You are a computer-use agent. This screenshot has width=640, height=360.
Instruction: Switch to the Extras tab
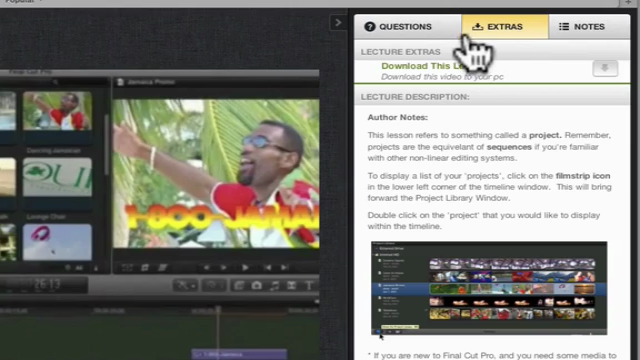tap(505, 27)
